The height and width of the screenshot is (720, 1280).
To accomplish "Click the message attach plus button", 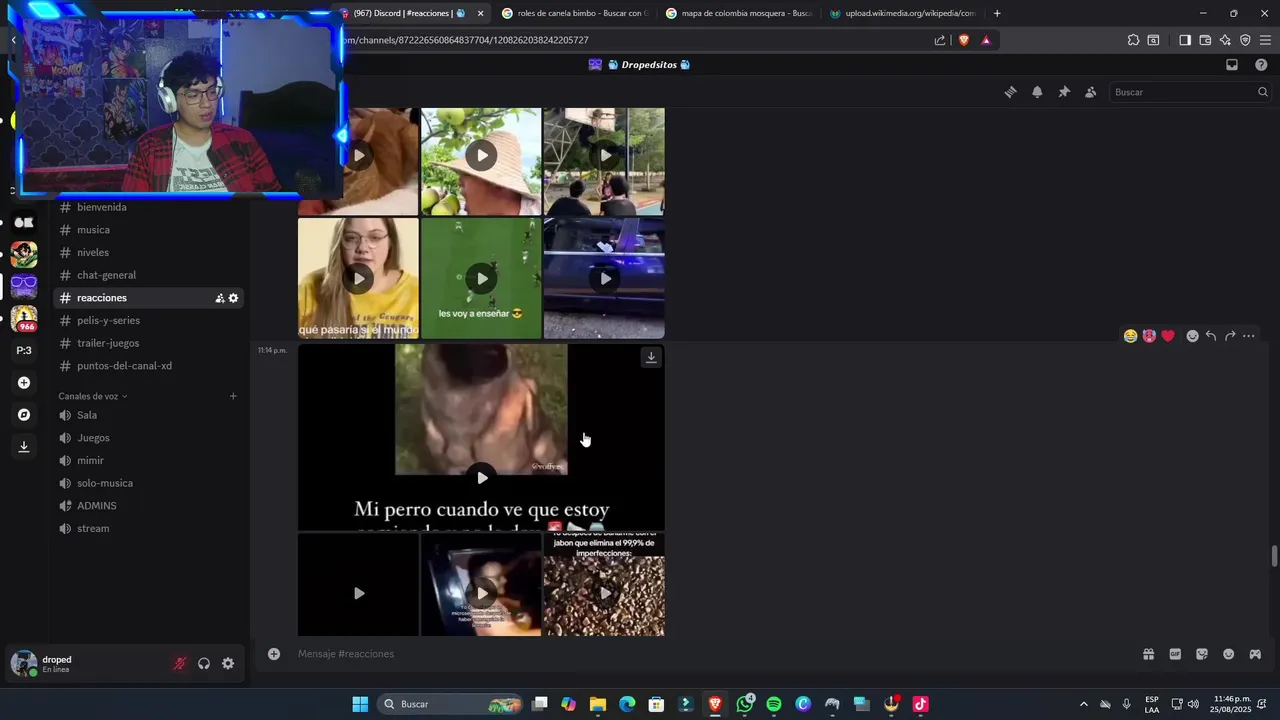I will (x=274, y=654).
